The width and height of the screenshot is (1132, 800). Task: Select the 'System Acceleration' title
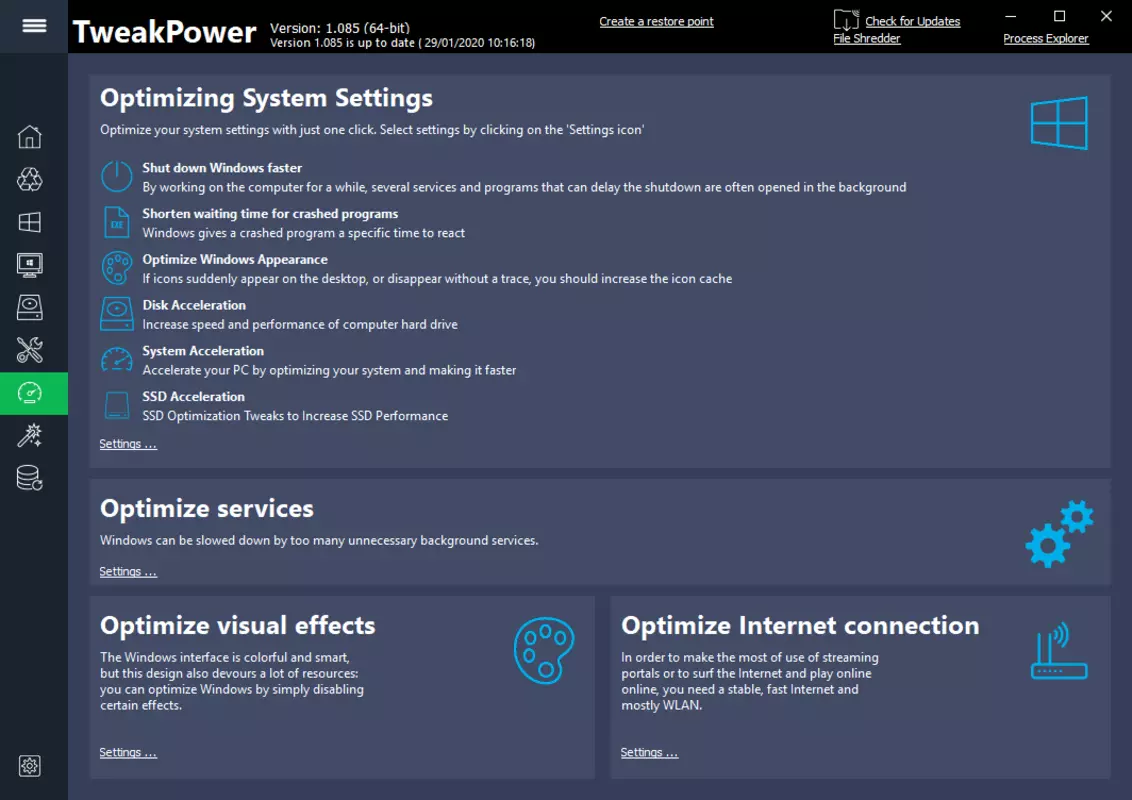pyautogui.click(x=203, y=351)
